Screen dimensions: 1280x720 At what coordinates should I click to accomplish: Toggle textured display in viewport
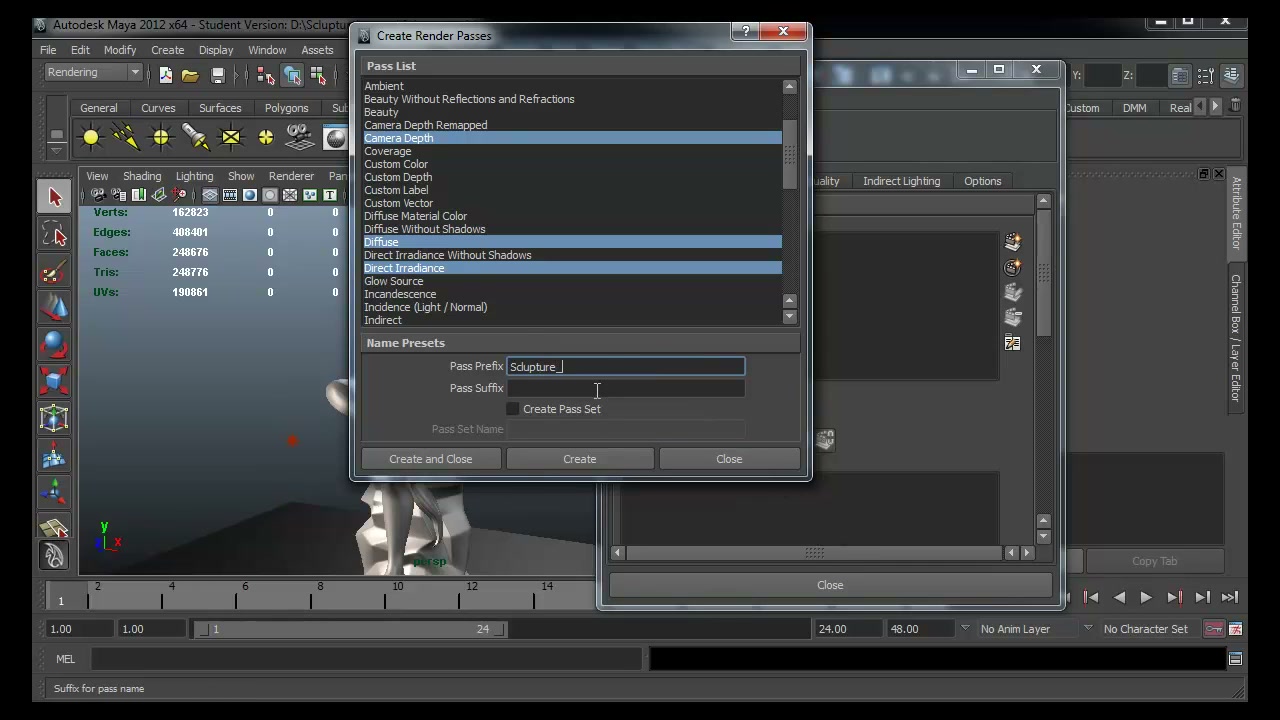click(309, 195)
